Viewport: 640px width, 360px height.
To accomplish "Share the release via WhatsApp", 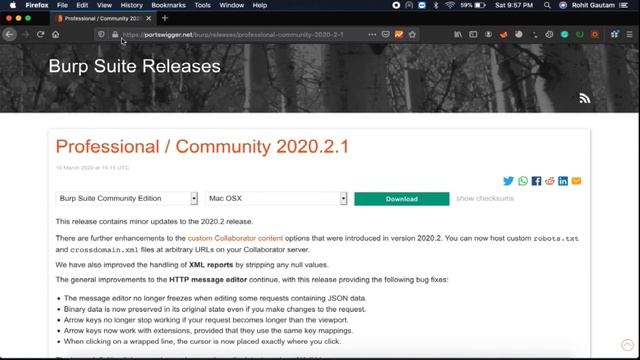I will [523, 181].
